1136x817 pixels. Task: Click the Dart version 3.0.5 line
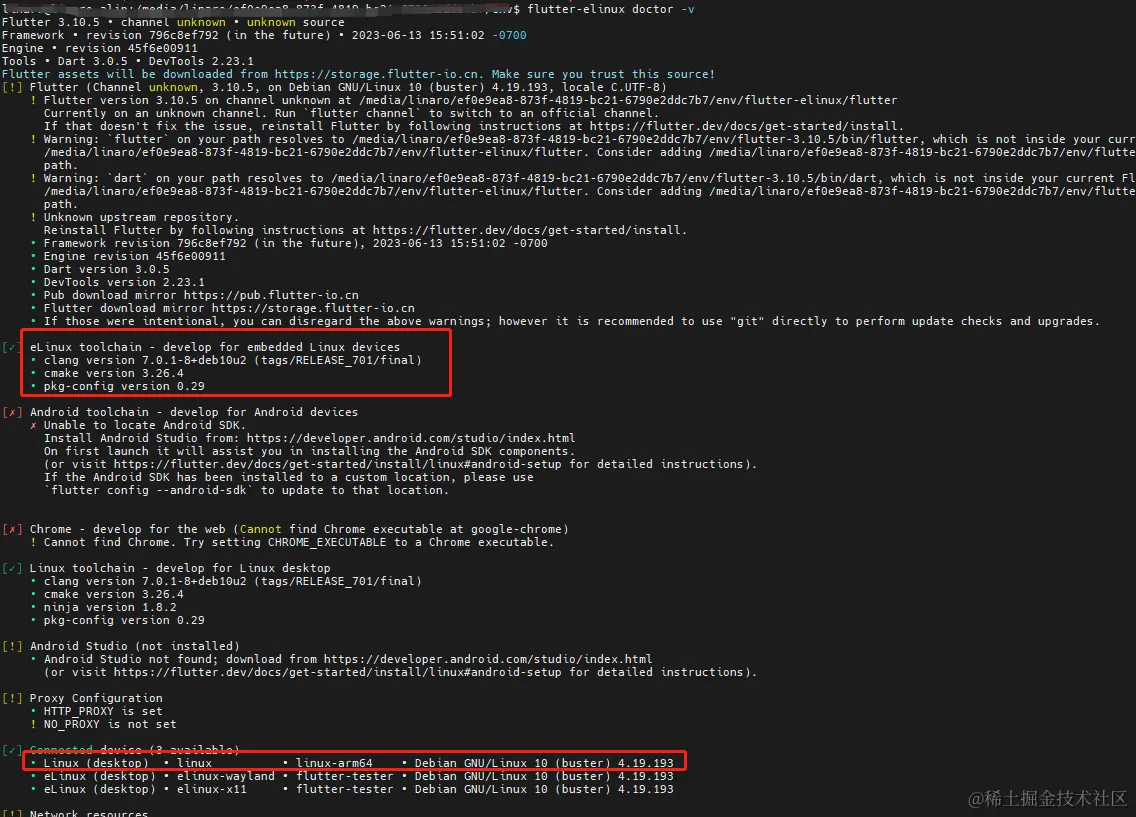pyautogui.click(x=105, y=269)
